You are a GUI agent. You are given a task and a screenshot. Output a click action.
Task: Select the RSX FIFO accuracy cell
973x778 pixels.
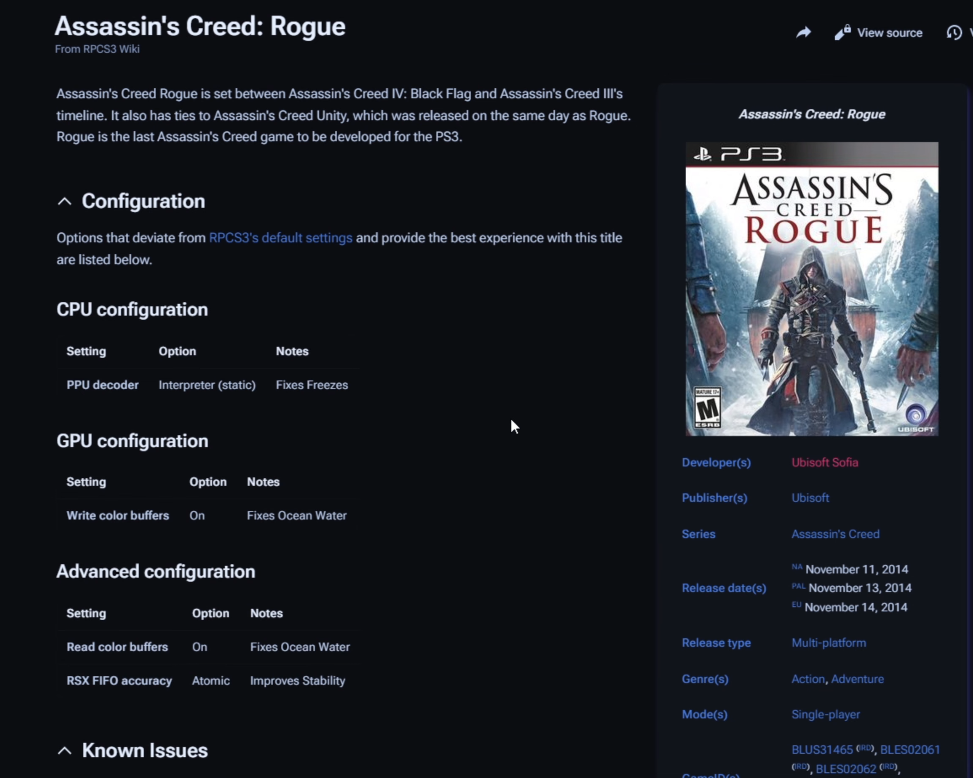[119, 681]
